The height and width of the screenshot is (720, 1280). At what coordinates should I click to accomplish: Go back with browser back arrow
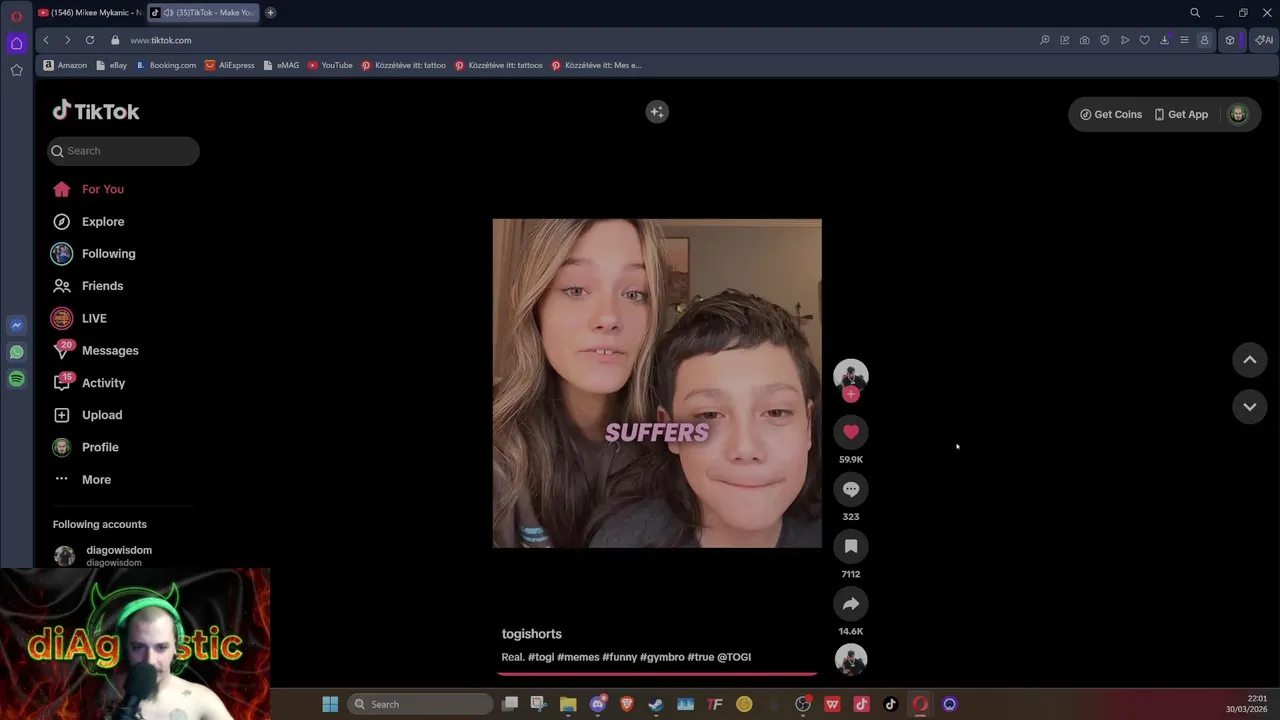pyautogui.click(x=46, y=40)
